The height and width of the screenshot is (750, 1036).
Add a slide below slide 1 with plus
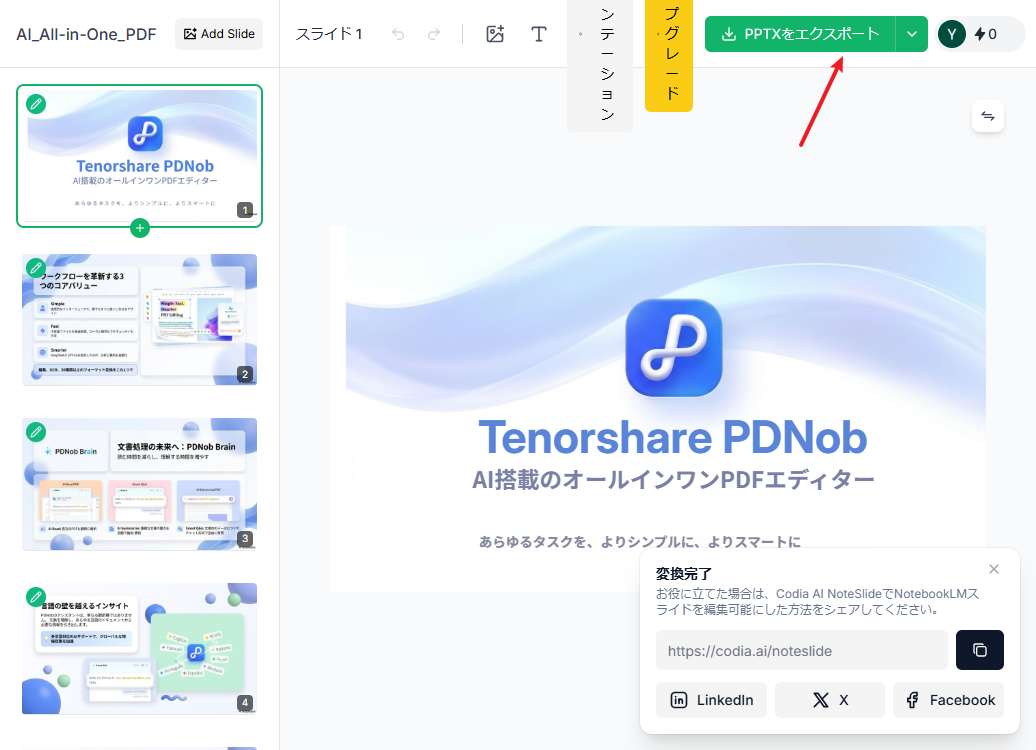139,228
